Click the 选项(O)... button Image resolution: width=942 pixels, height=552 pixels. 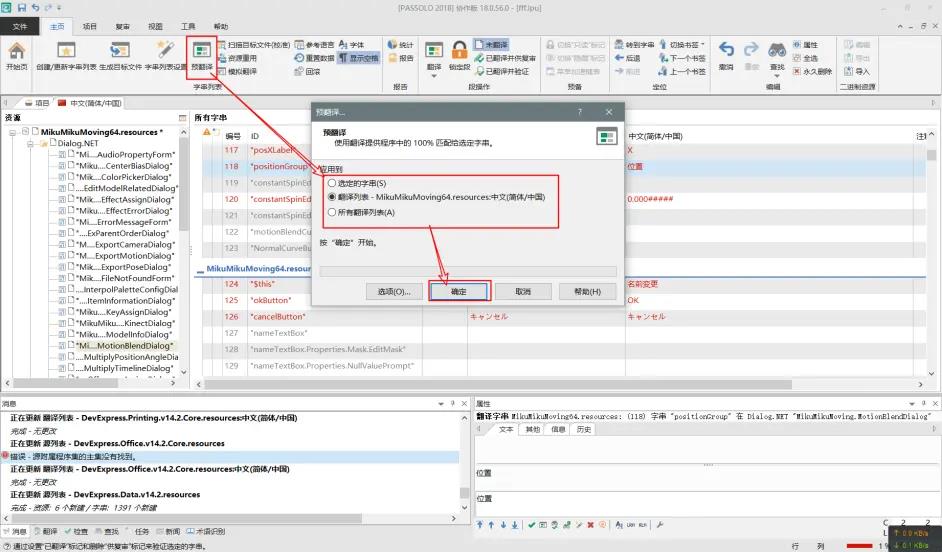pos(394,291)
